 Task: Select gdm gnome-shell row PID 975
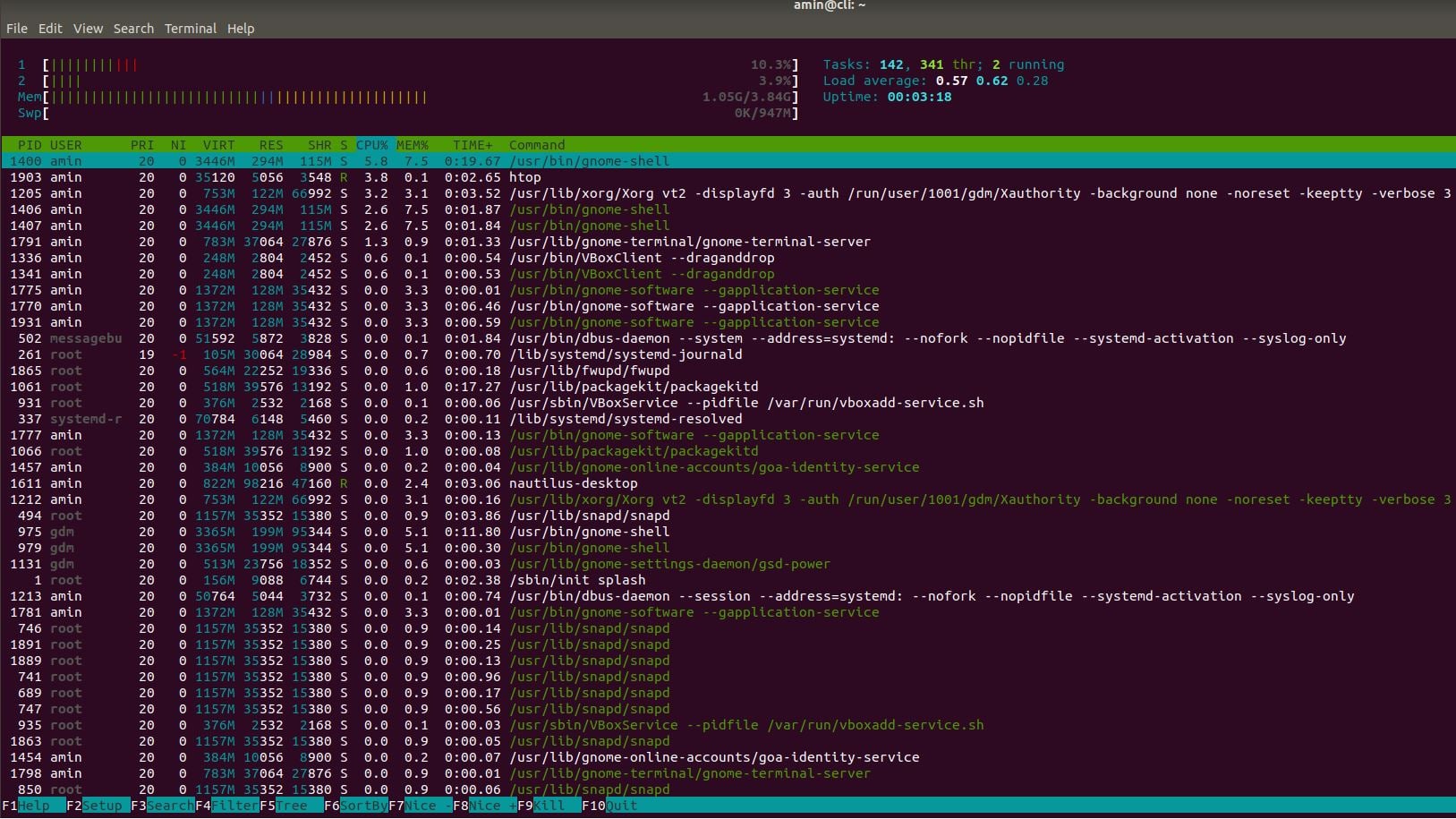tap(728, 532)
